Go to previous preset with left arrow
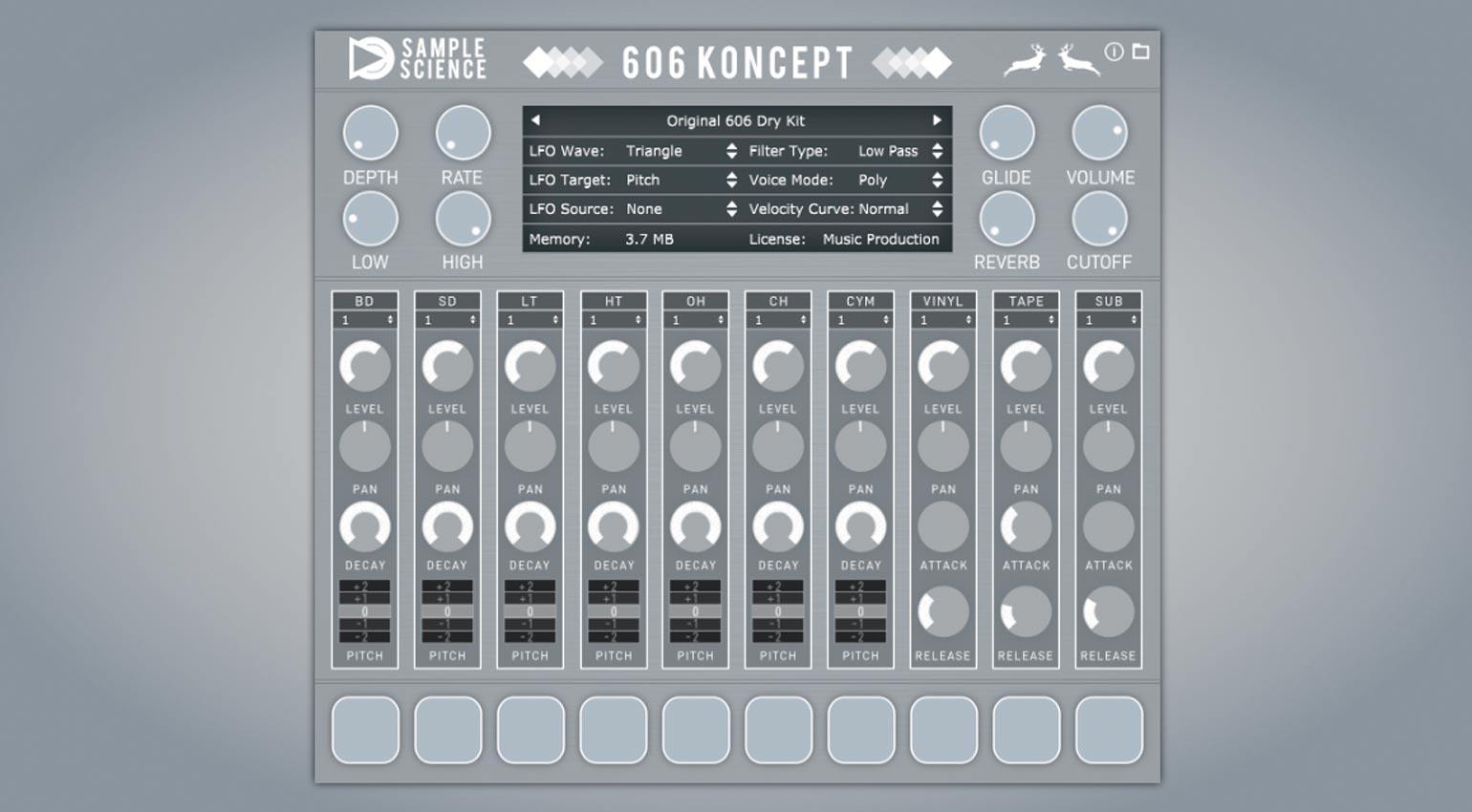The height and width of the screenshot is (812, 1472). (x=535, y=120)
